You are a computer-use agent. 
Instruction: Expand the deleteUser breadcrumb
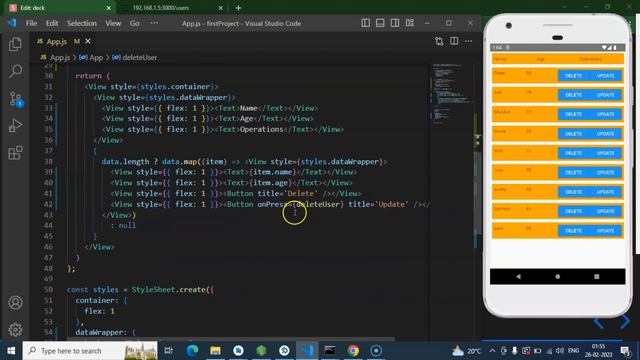pos(135,58)
